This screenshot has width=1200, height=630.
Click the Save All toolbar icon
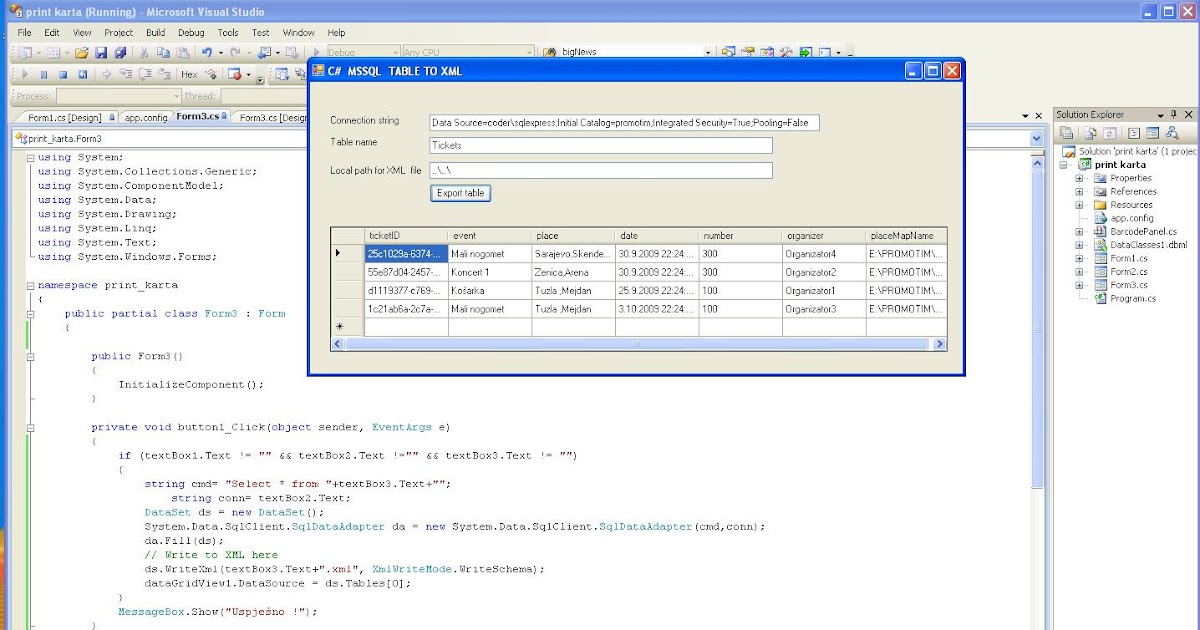click(x=122, y=49)
